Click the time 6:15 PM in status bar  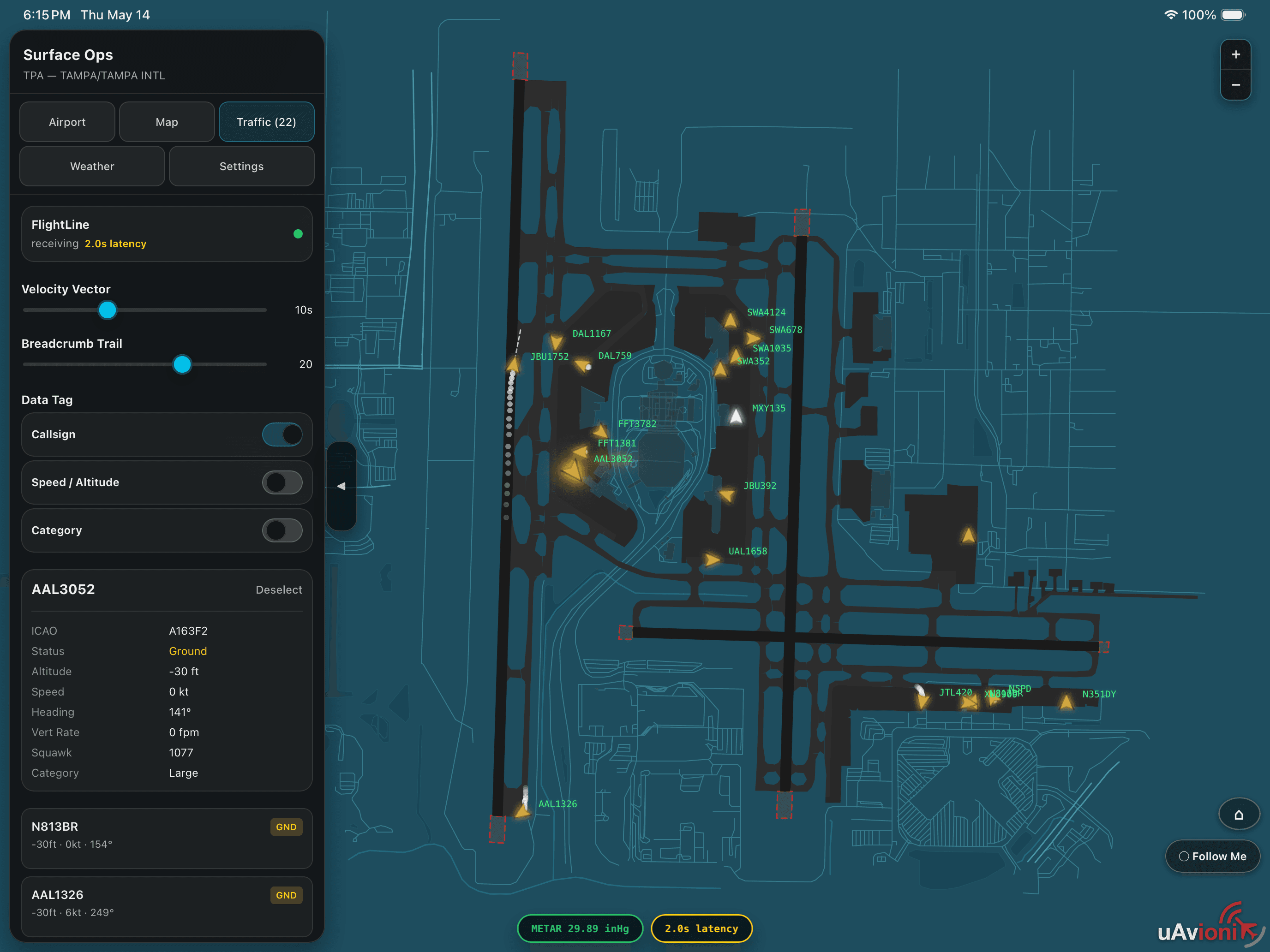[47, 15]
